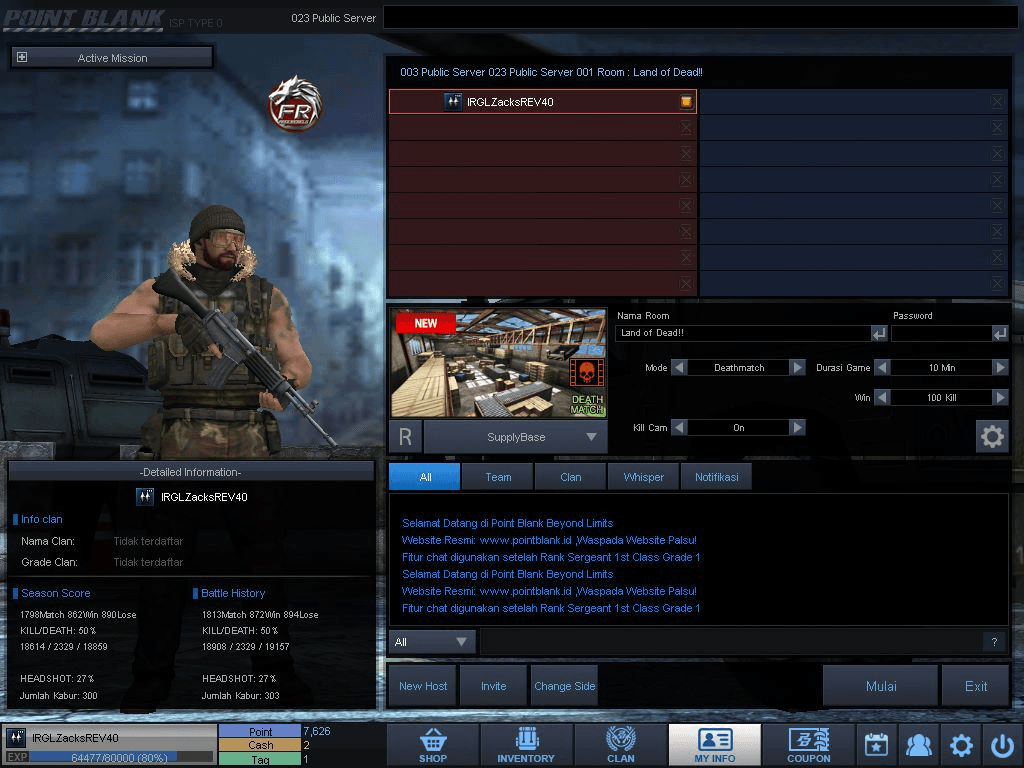Open the Clan emblem menu
This screenshot has height=768, width=1024.
(x=620, y=744)
